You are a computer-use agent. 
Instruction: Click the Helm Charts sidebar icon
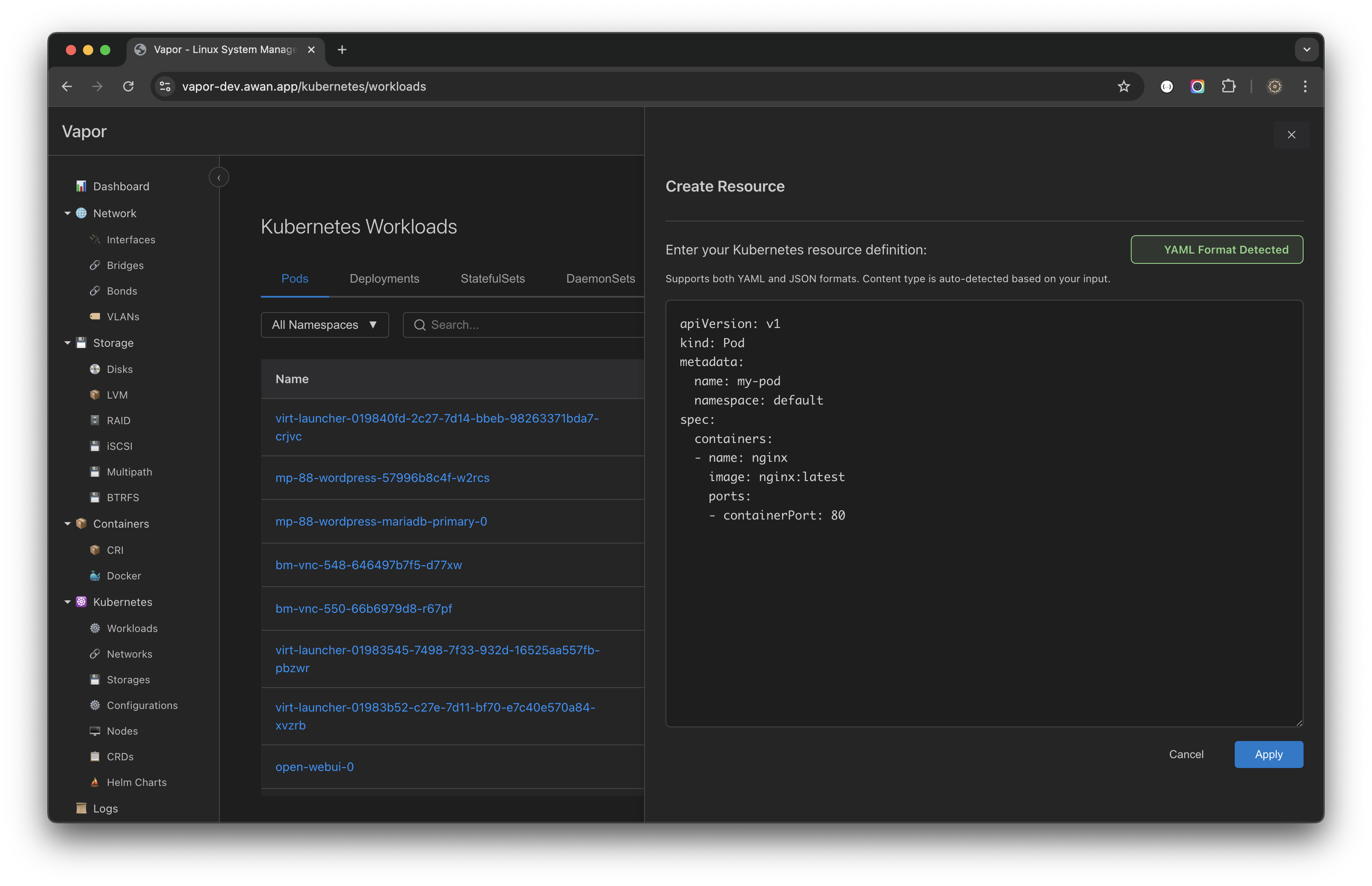[95, 782]
